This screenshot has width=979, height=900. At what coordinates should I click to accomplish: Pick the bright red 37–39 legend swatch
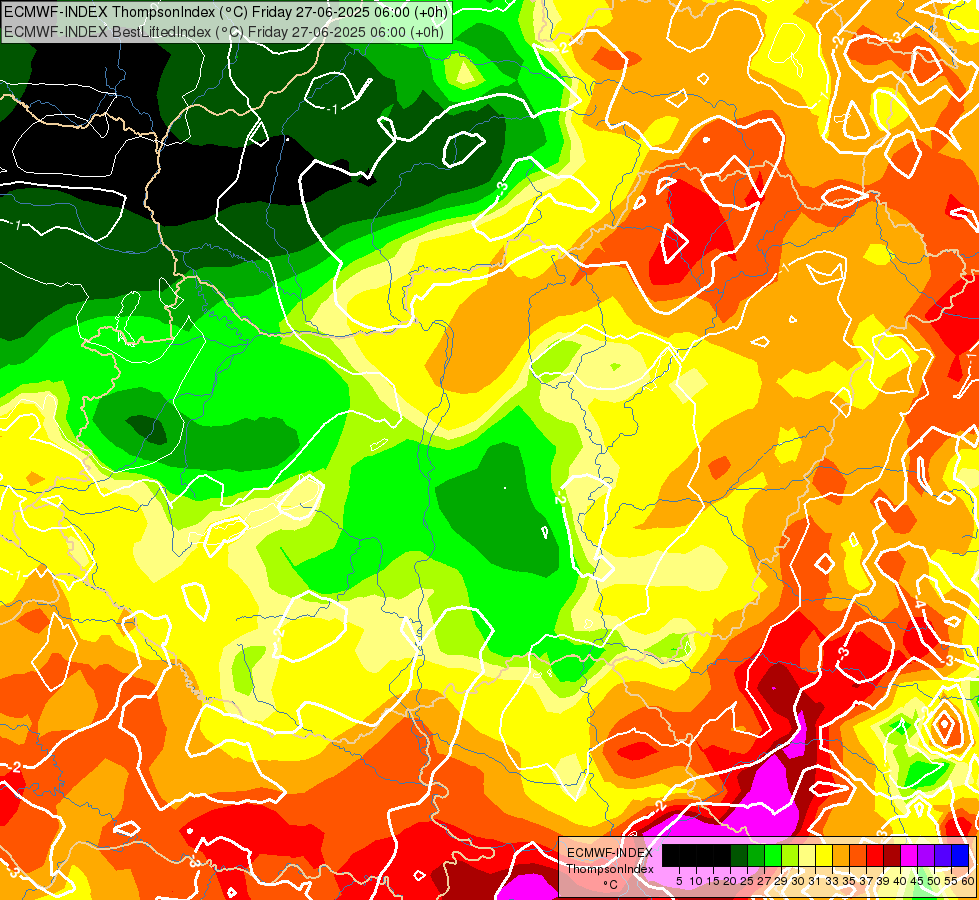pyautogui.click(x=875, y=855)
